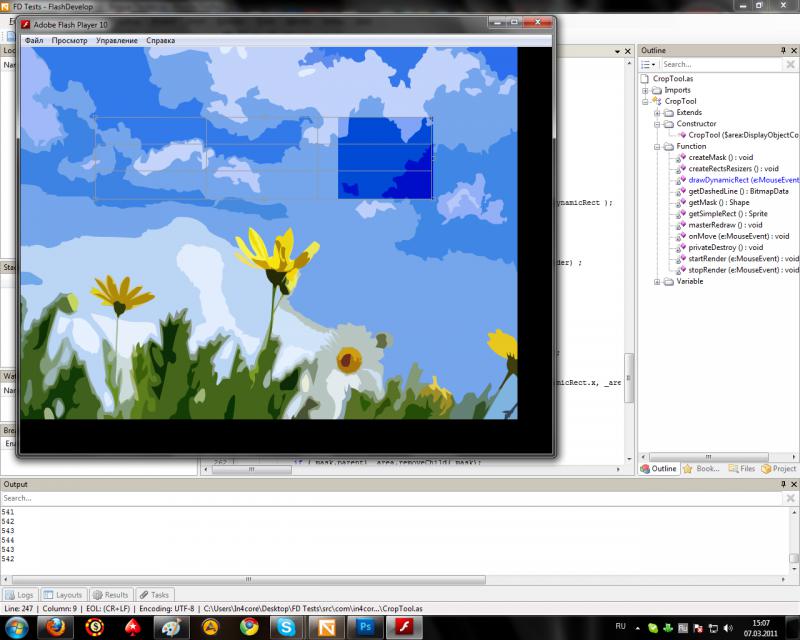Screen dimensions: 800x640
Task: Collapse the CropTool class node
Action: (x=645, y=102)
